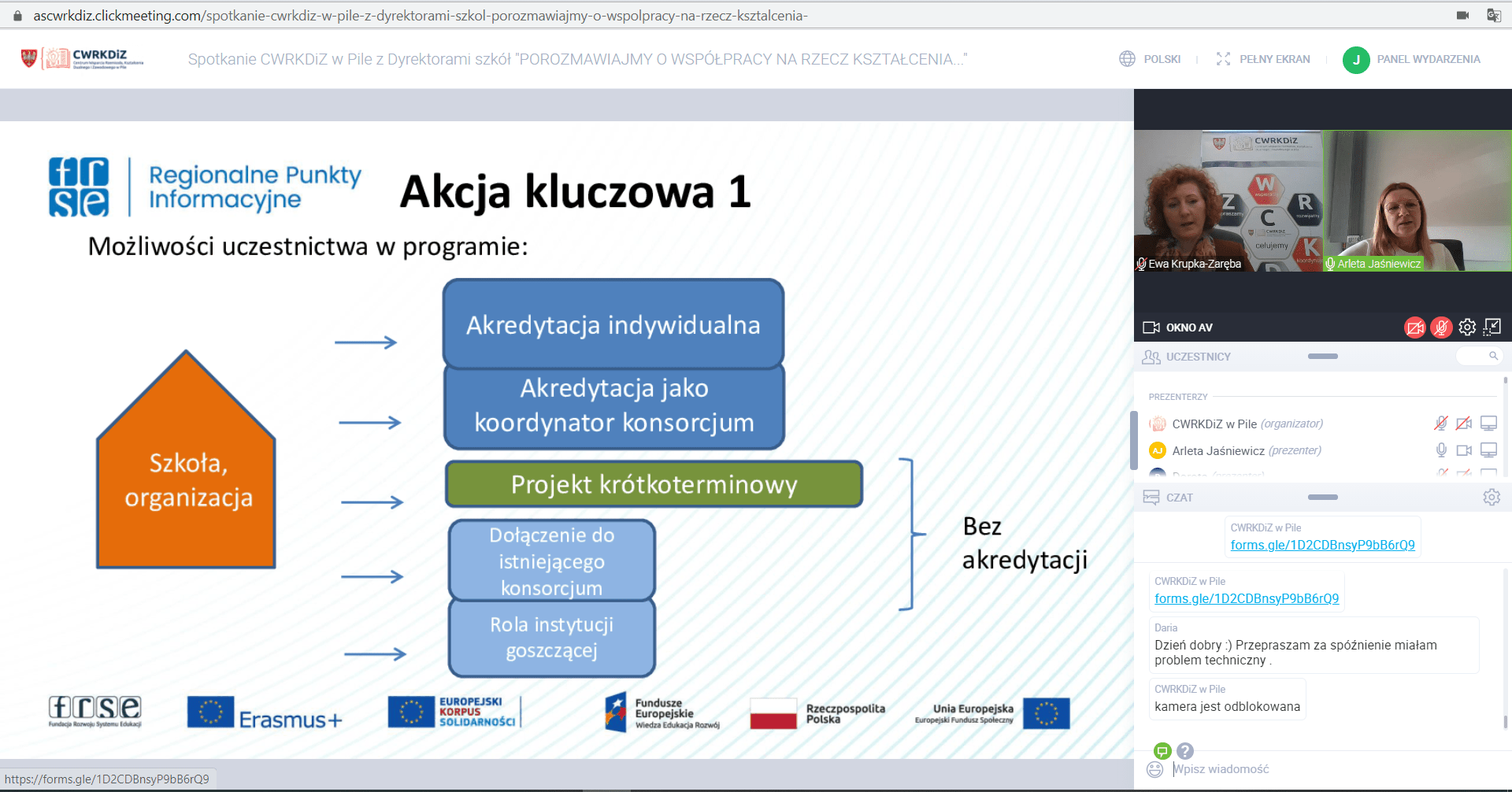Collapse the CZAT panel header
Screen dimensions: 1512x792
(x=1322, y=498)
